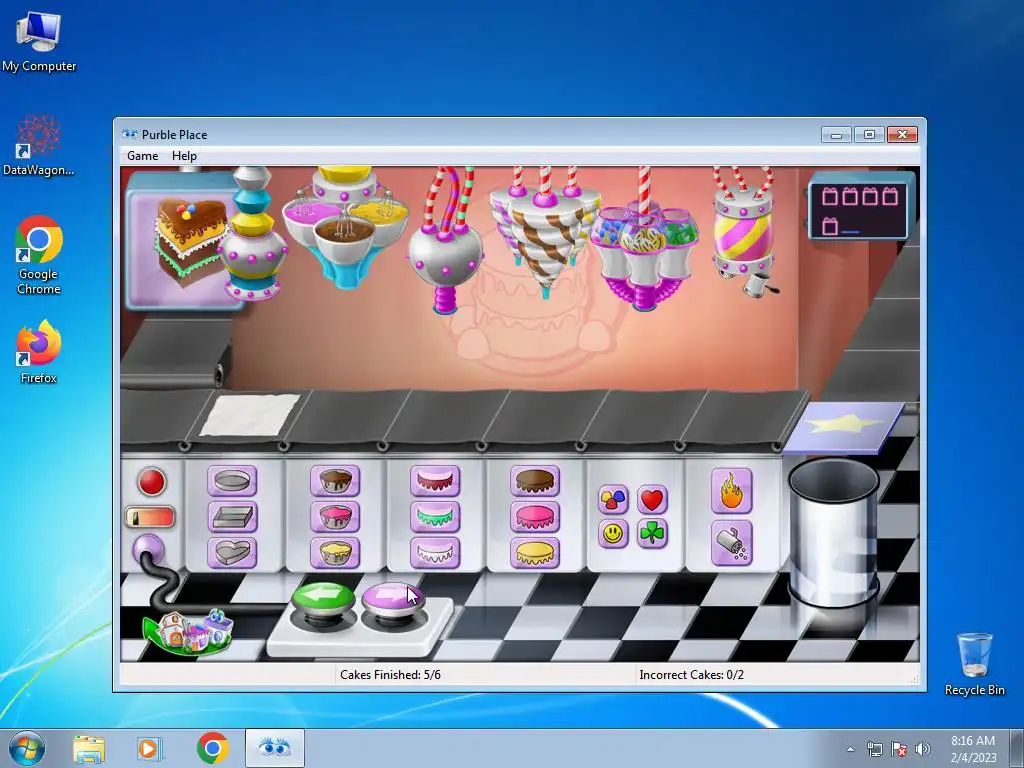Click the order preview cake screen
Image resolution: width=1024 pixels, height=768 pixels.
[x=183, y=241]
